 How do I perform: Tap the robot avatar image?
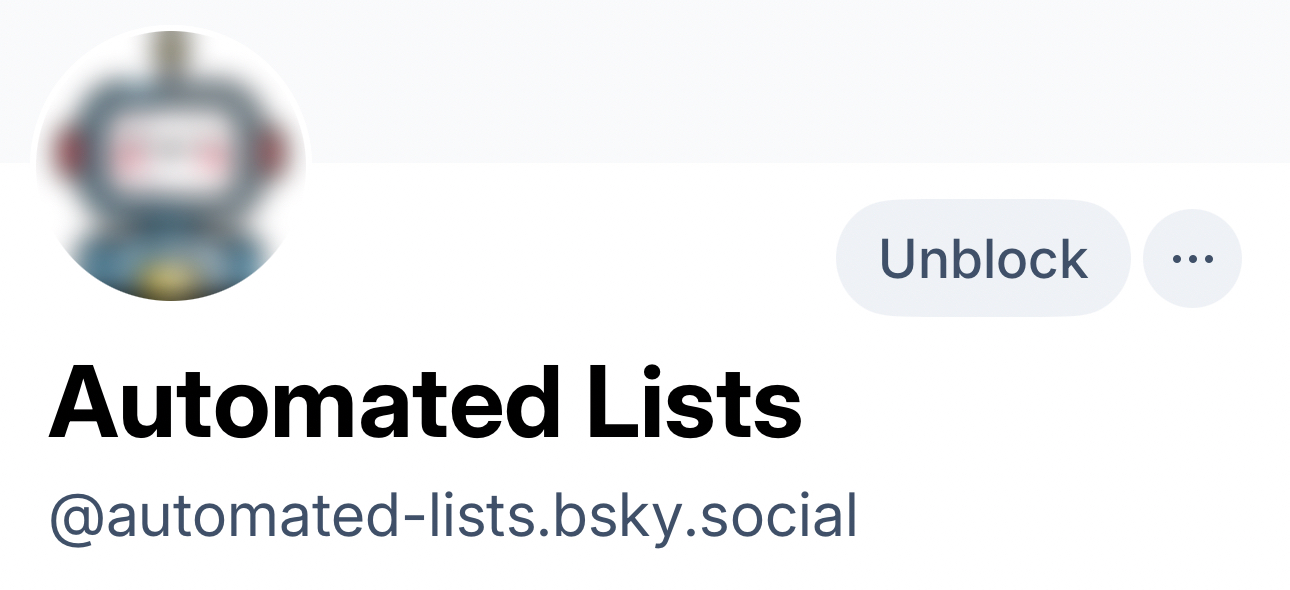(x=171, y=165)
